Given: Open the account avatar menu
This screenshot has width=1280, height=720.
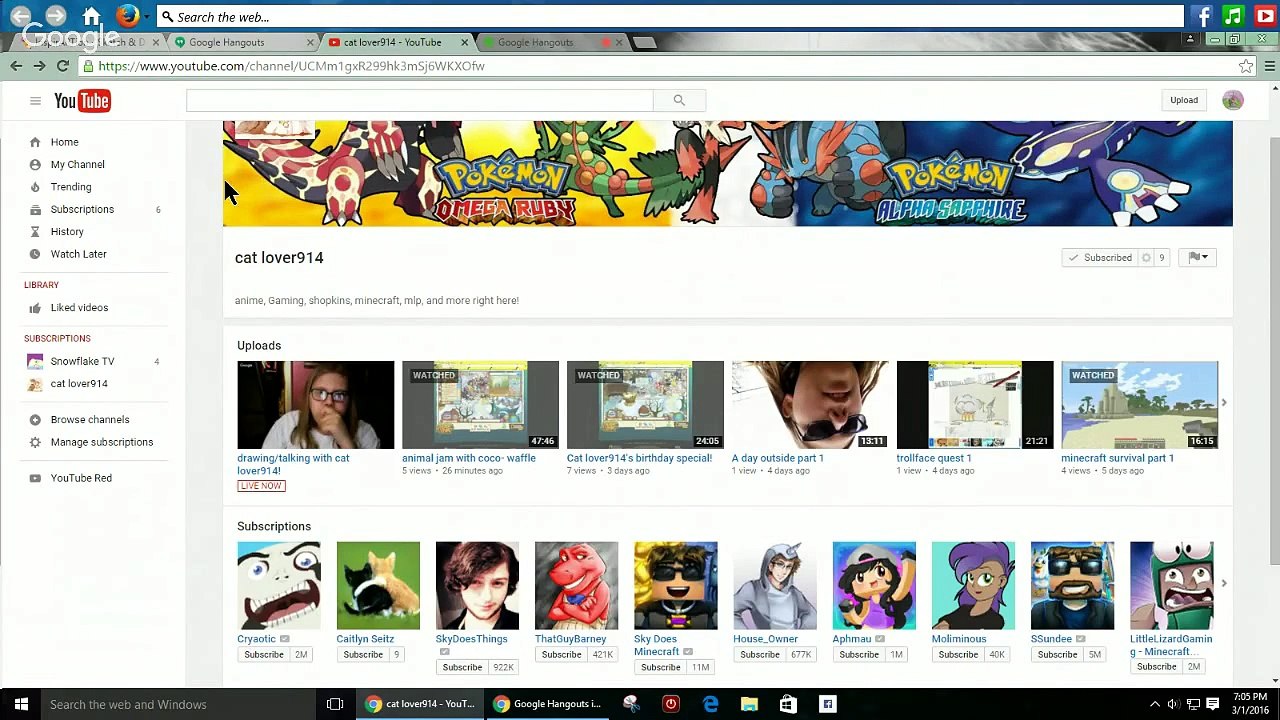Looking at the screenshot, I should point(1233,100).
